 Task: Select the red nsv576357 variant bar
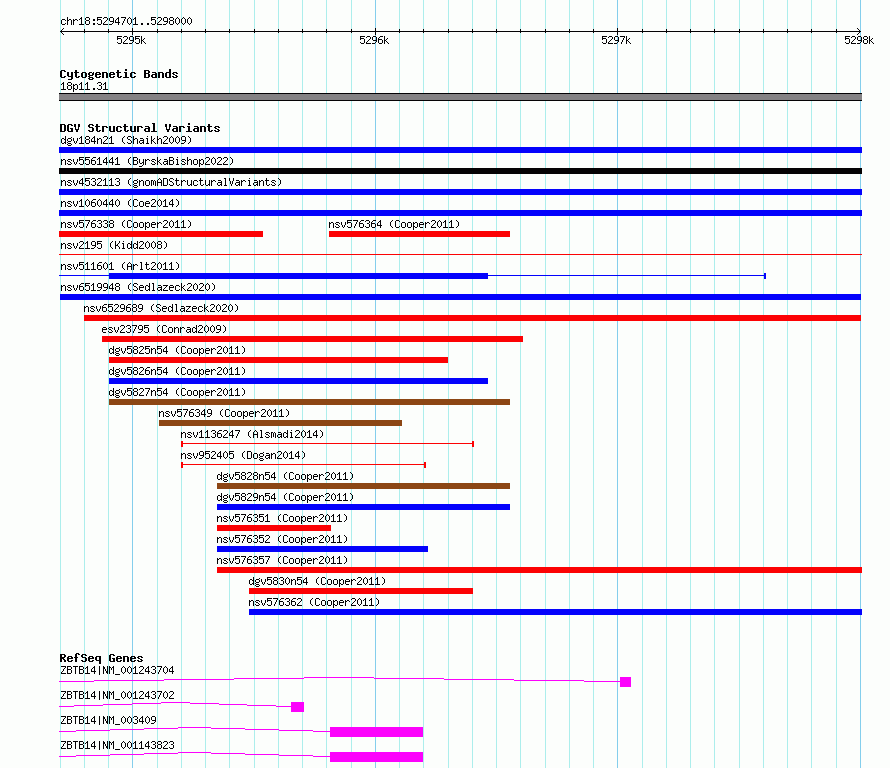539,570
